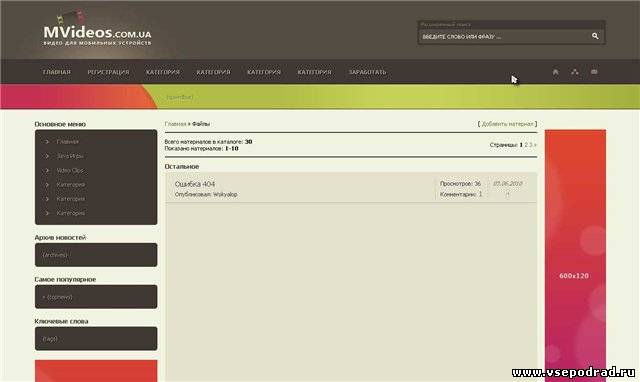Image resolution: width=640 pixels, height=382 pixels.
Task: Open the Ошибка 404 entry
Action: point(195,184)
